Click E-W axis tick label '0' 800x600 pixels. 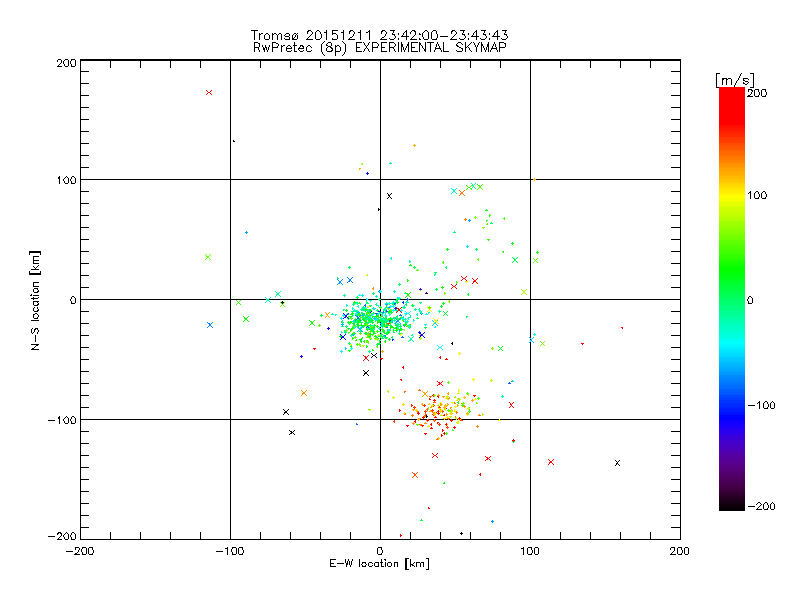click(x=380, y=551)
